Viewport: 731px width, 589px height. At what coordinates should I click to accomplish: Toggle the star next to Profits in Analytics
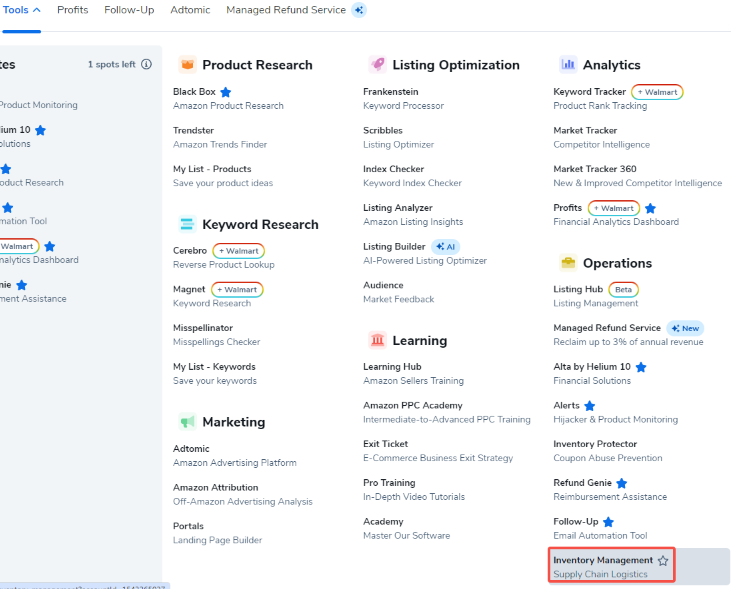pos(650,208)
